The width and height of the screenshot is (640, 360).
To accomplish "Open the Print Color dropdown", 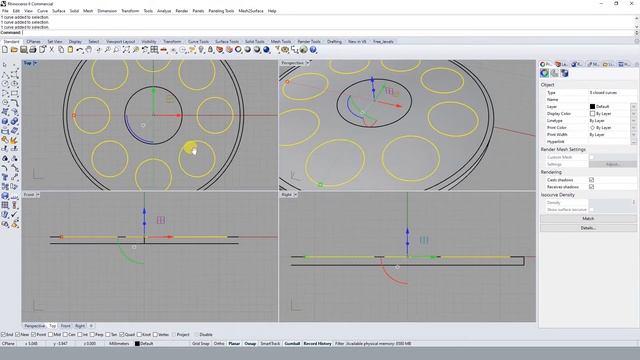I will [x=633, y=127].
